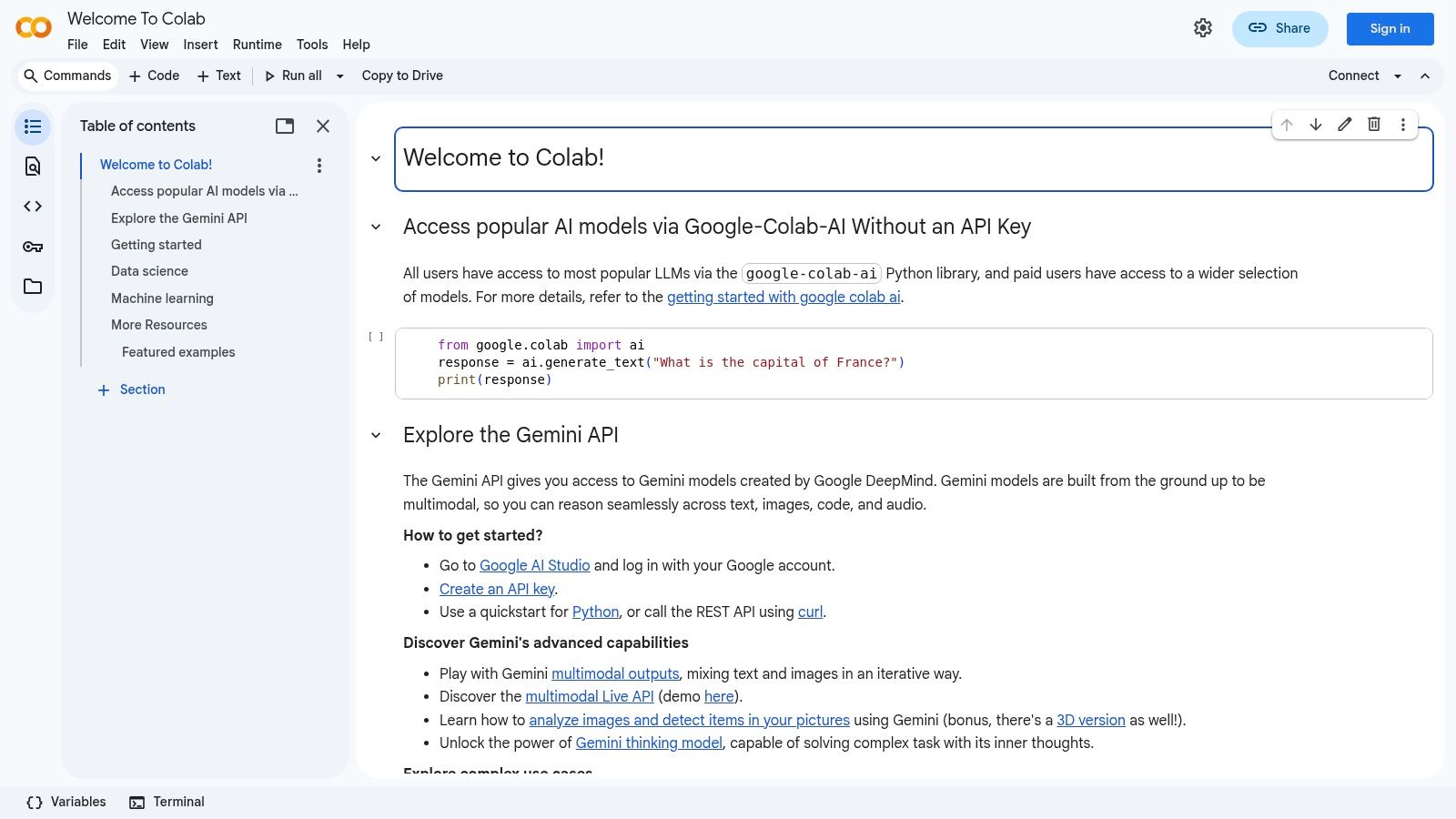1456x819 pixels.
Task: Run the google.colab code cell
Action: [x=375, y=336]
